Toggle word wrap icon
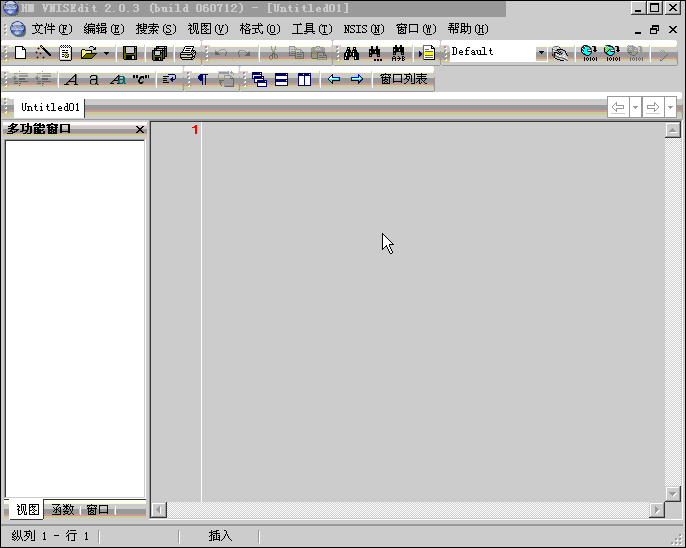 (x=169, y=79)
